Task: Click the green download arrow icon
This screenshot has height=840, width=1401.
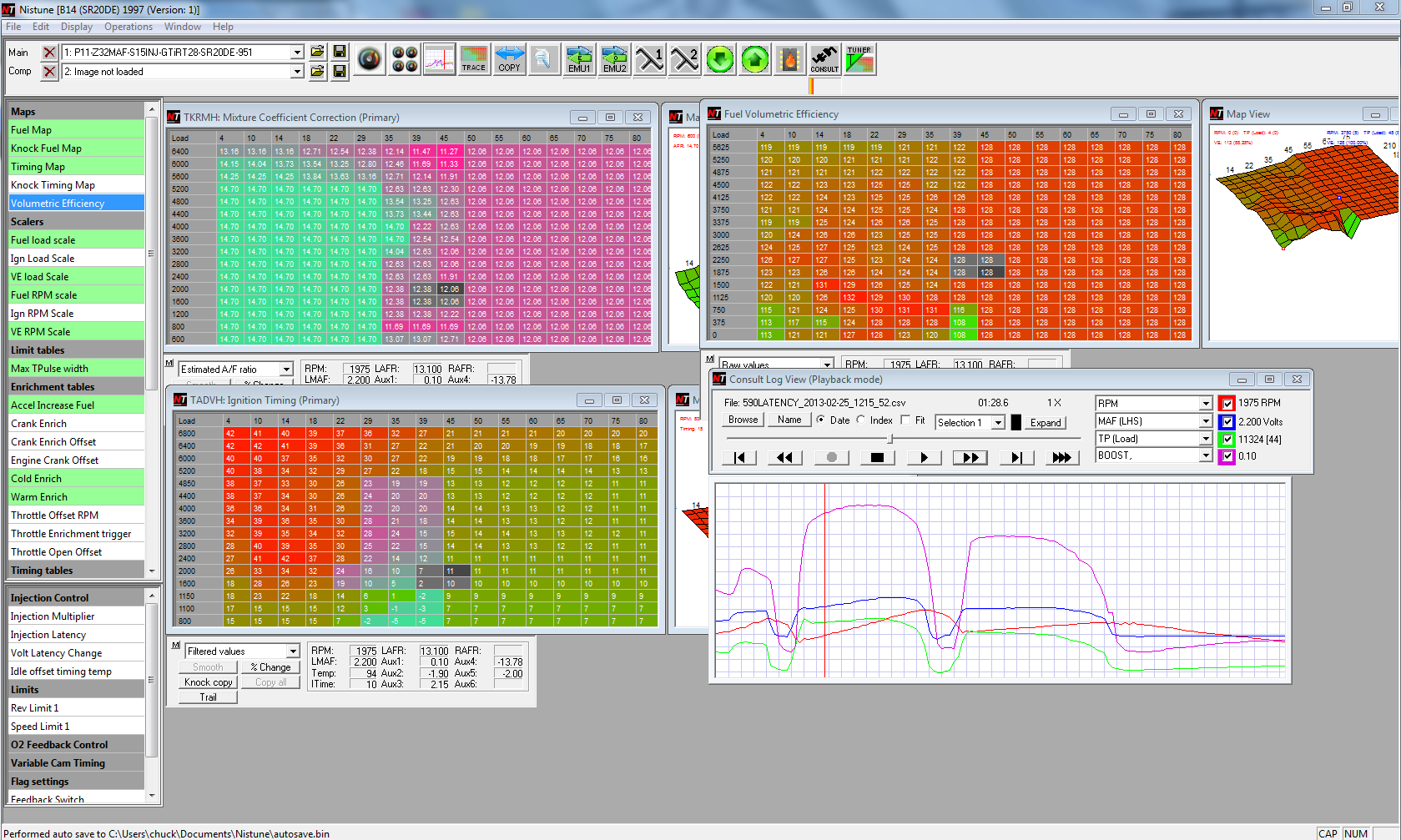Action: tap(720, 59)
